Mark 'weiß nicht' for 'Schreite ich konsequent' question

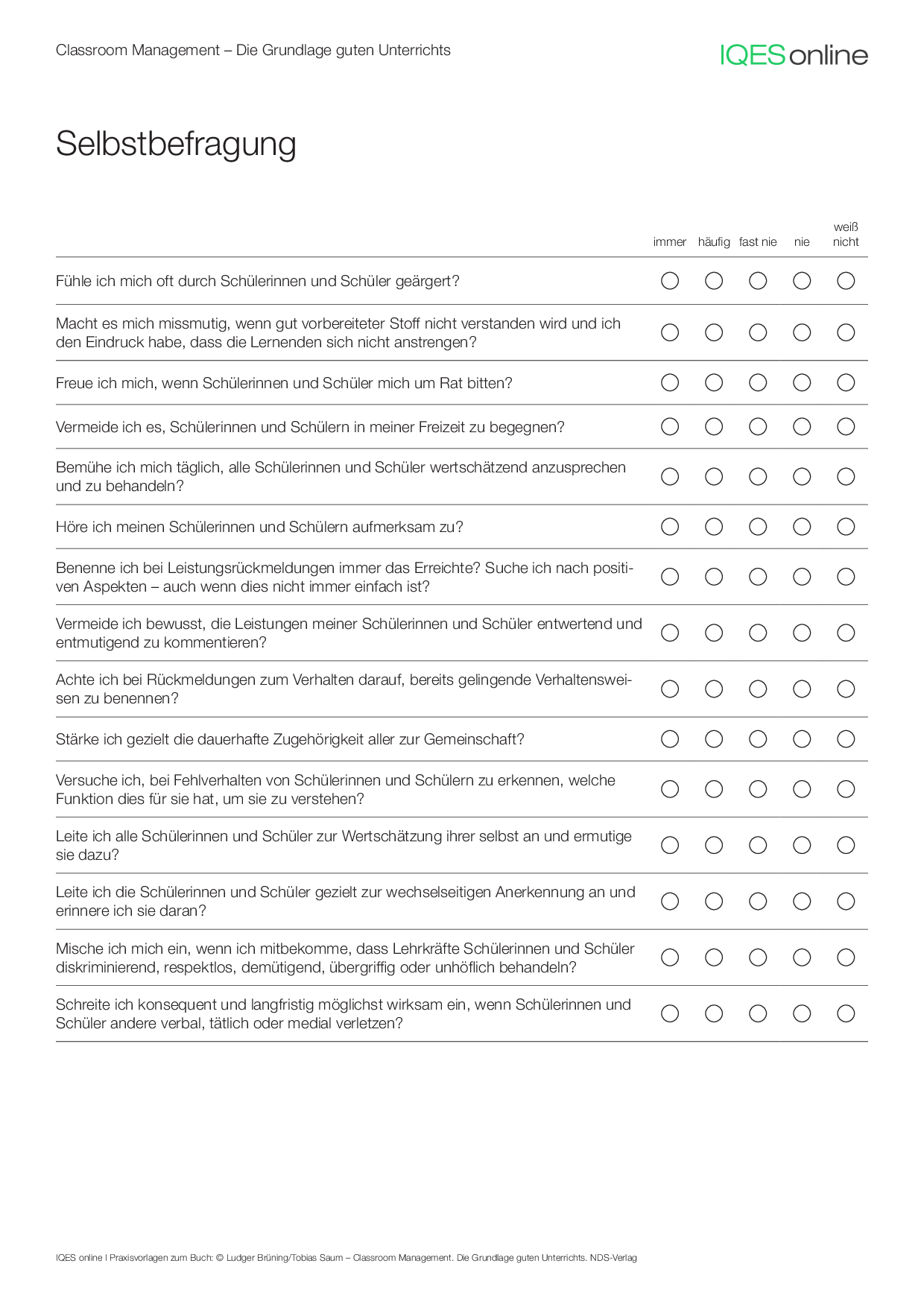[x=846, y=1013]
